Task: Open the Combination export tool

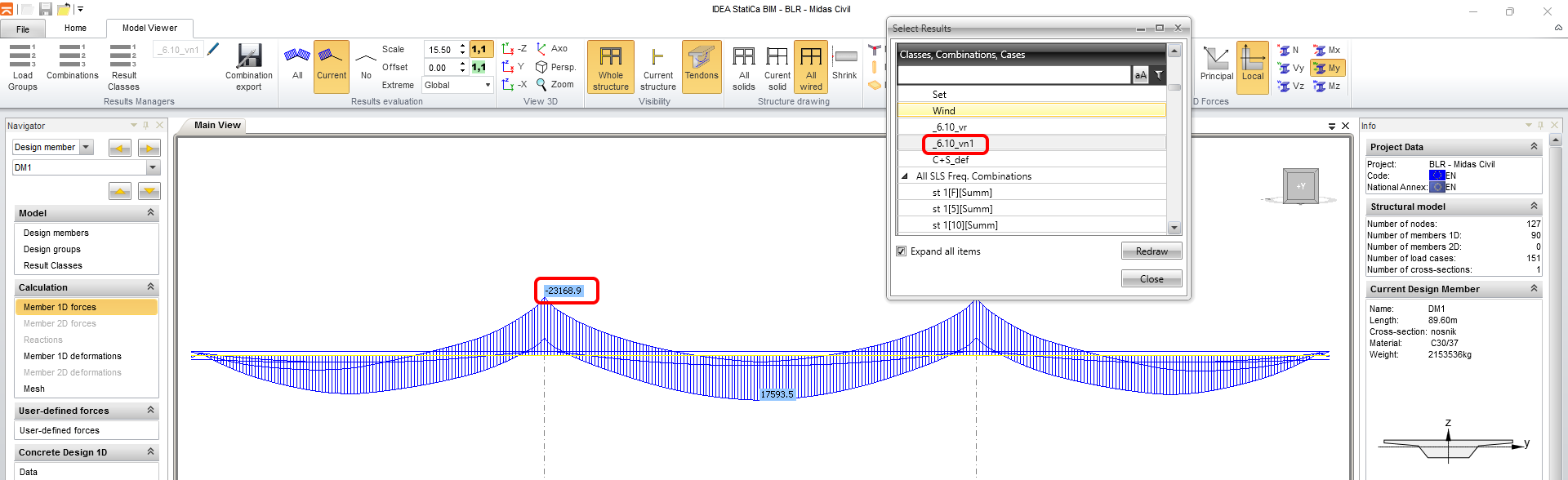Action: click(249, 67)
